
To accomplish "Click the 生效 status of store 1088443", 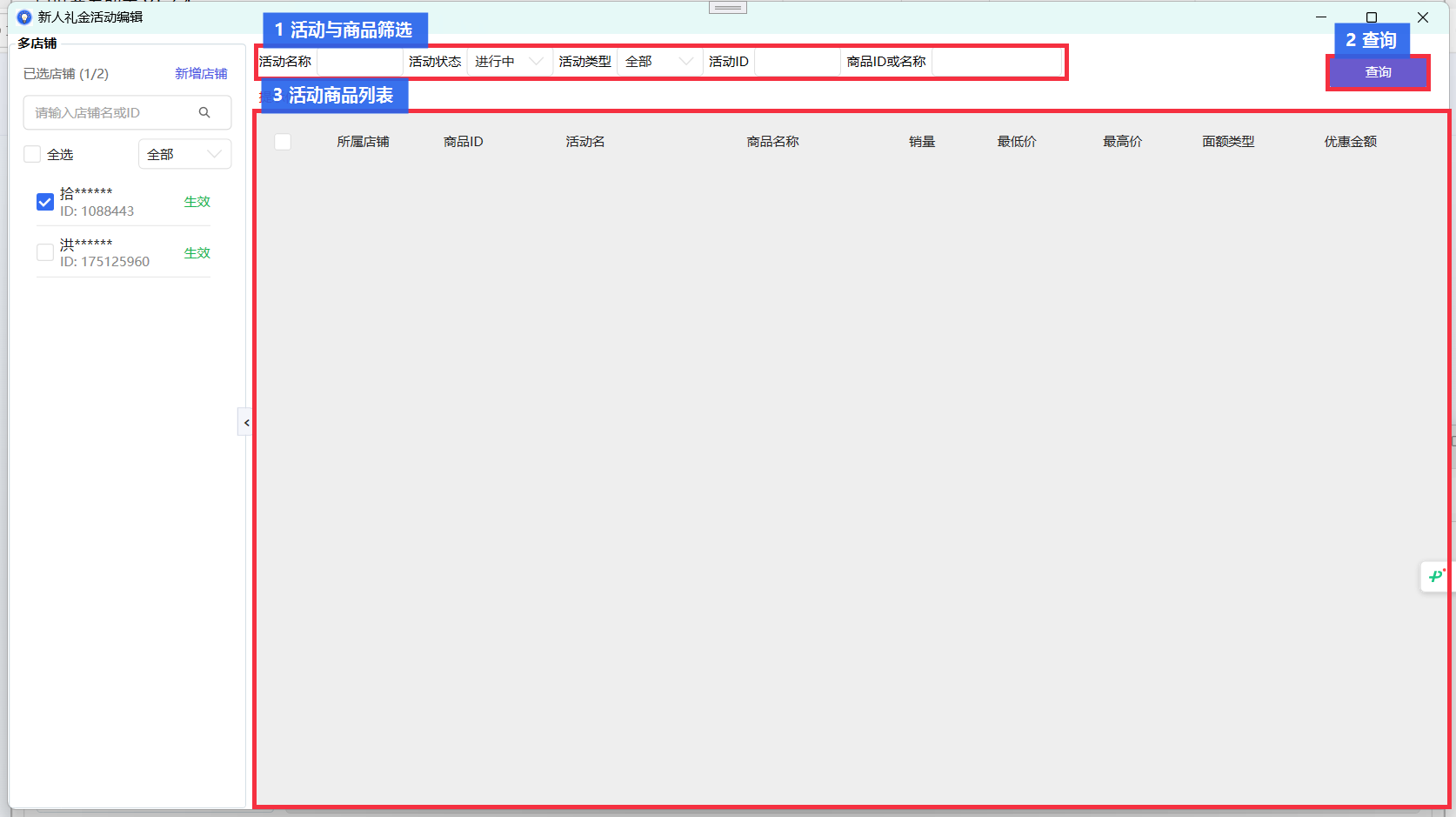I will pos(197,202).
